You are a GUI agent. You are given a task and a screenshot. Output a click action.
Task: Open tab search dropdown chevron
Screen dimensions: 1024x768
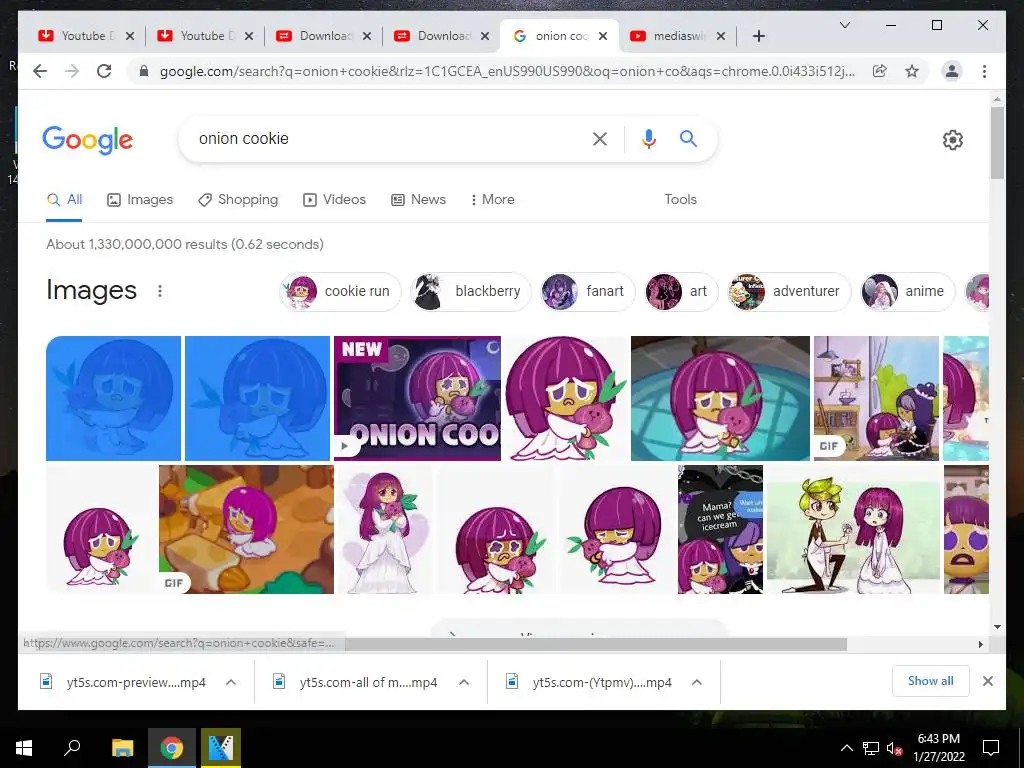[x=844, y=25]
